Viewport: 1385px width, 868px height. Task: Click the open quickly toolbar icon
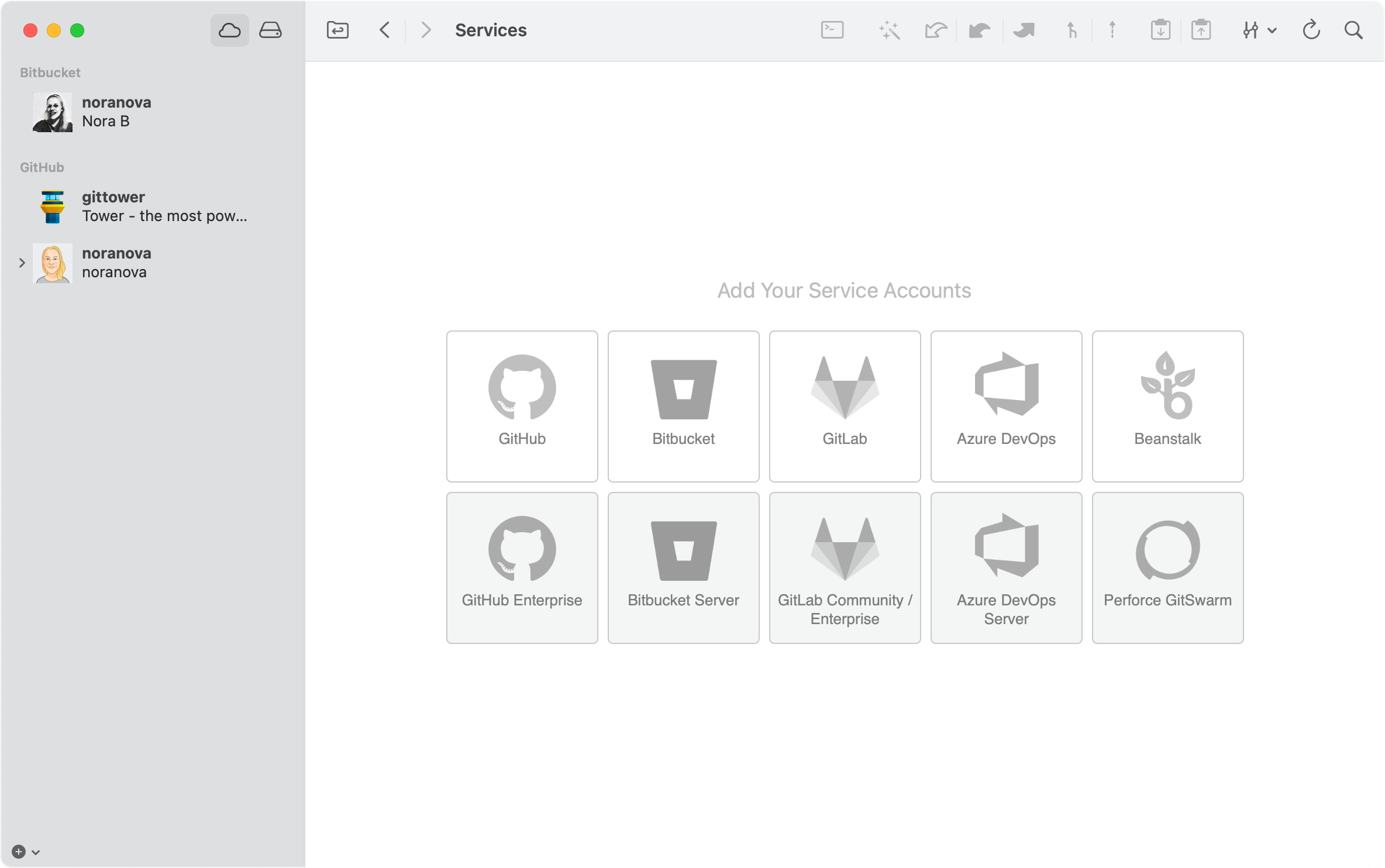pos(337,30)
